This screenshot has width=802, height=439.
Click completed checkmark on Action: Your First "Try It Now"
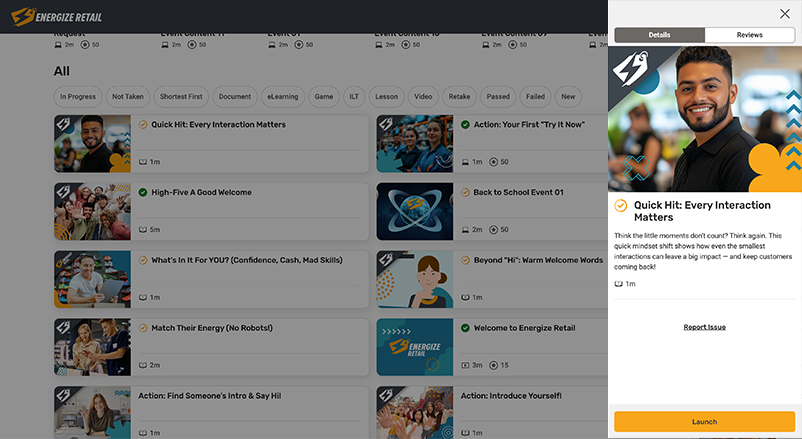(x=465, y=124)
